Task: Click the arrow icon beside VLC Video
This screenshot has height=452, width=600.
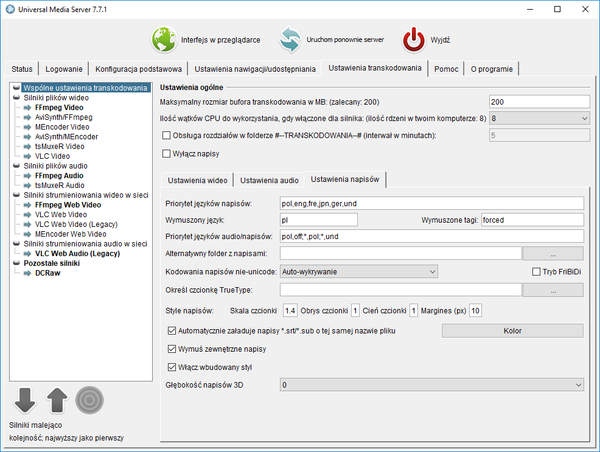Action: pos(27,156)
